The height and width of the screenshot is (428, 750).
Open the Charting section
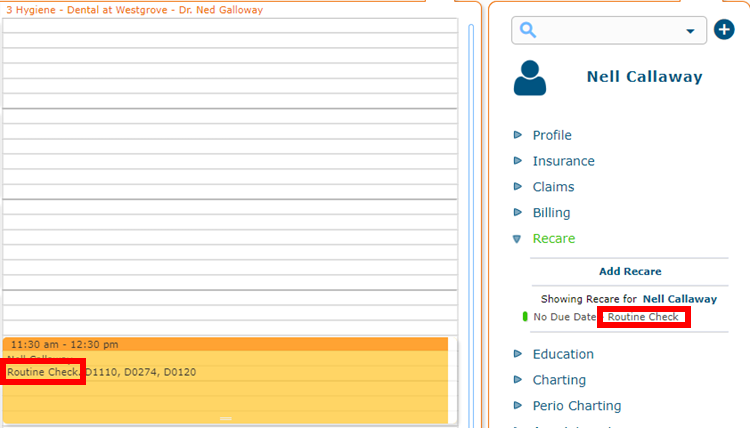click(559, 380)
